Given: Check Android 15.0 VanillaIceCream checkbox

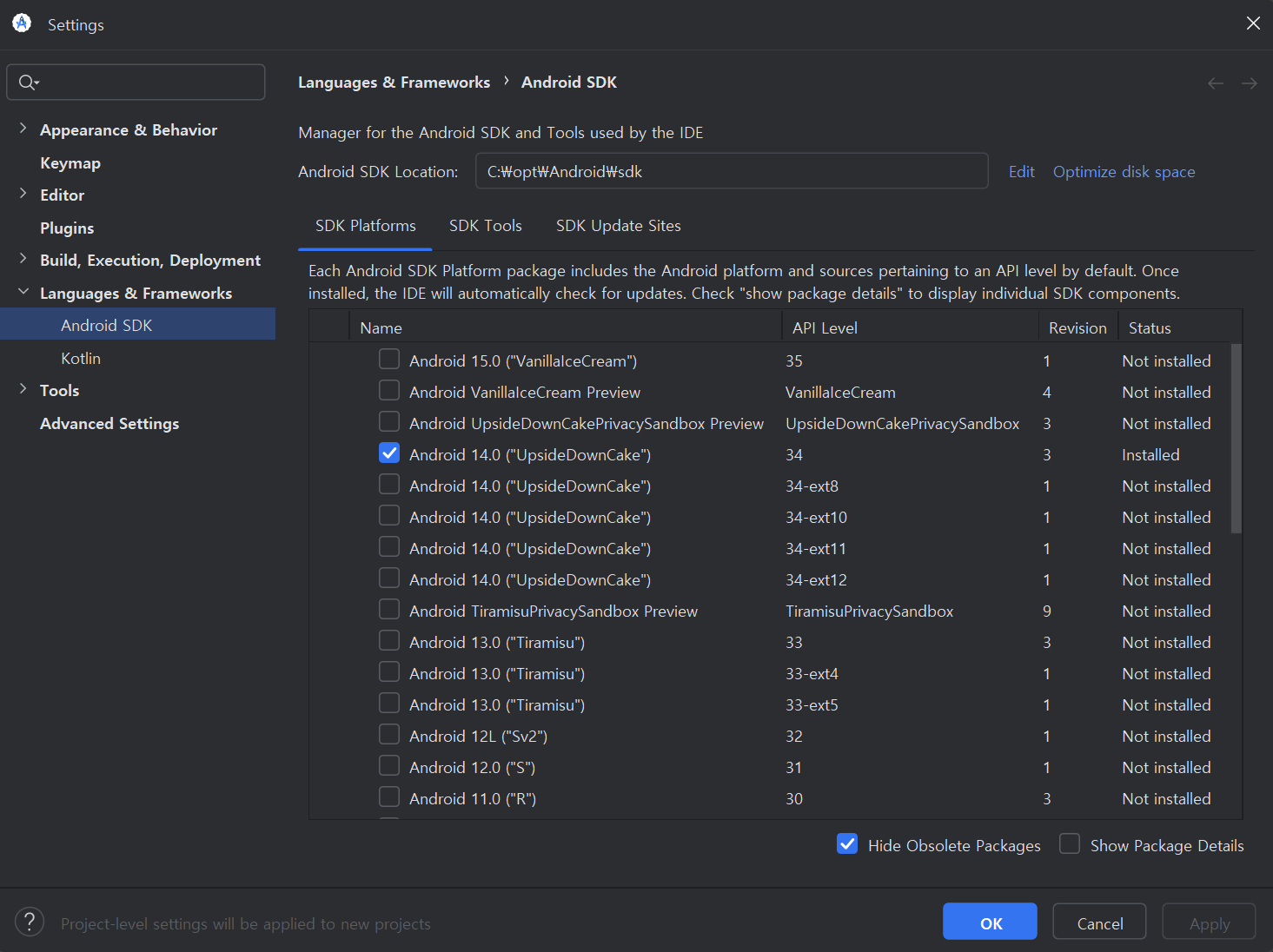Looking at the screenshot, I should coord(389,359).
